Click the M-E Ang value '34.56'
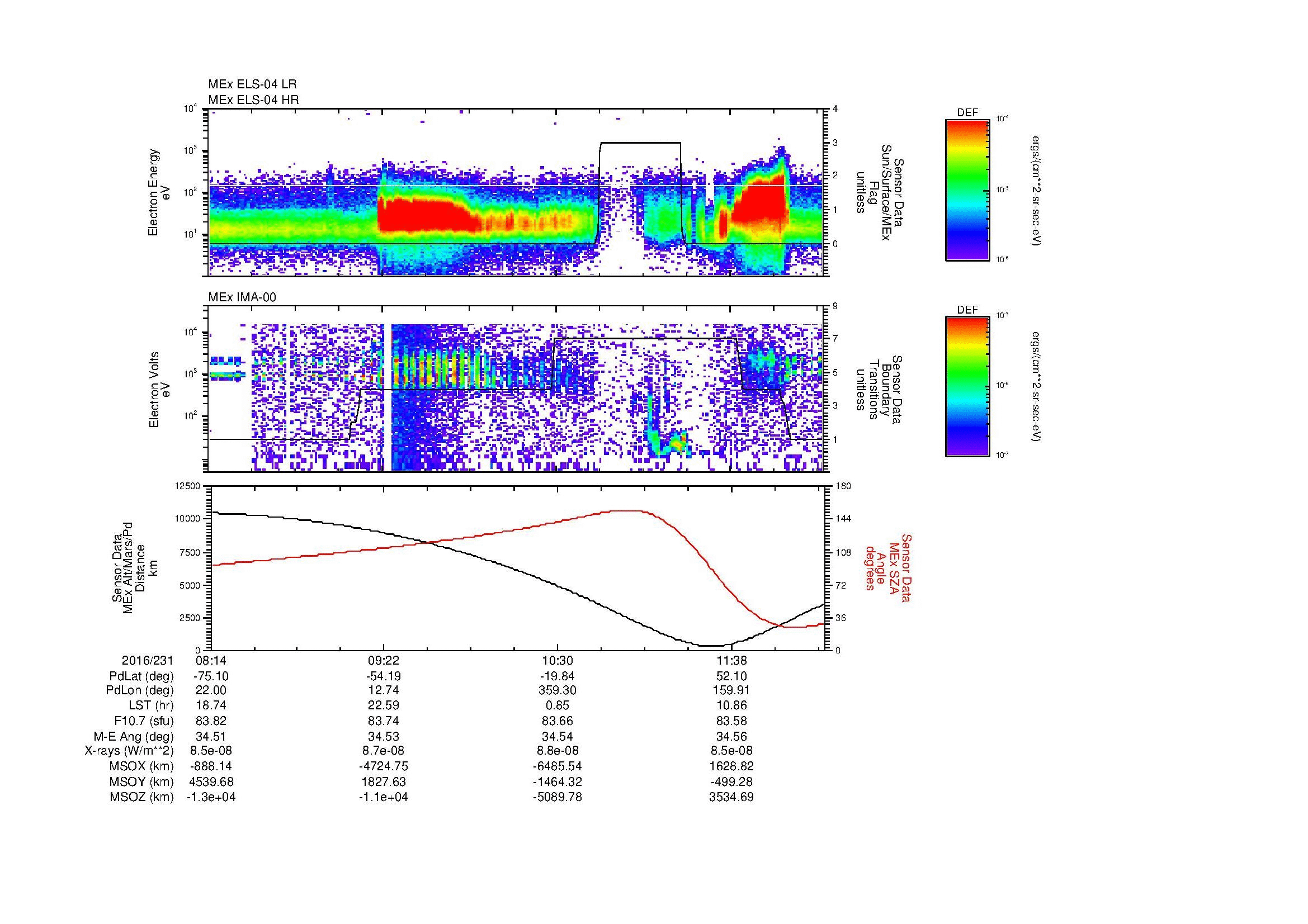The height and width of the screenshot is (924, 1308). pyautogui.click(x=731, y=736)
